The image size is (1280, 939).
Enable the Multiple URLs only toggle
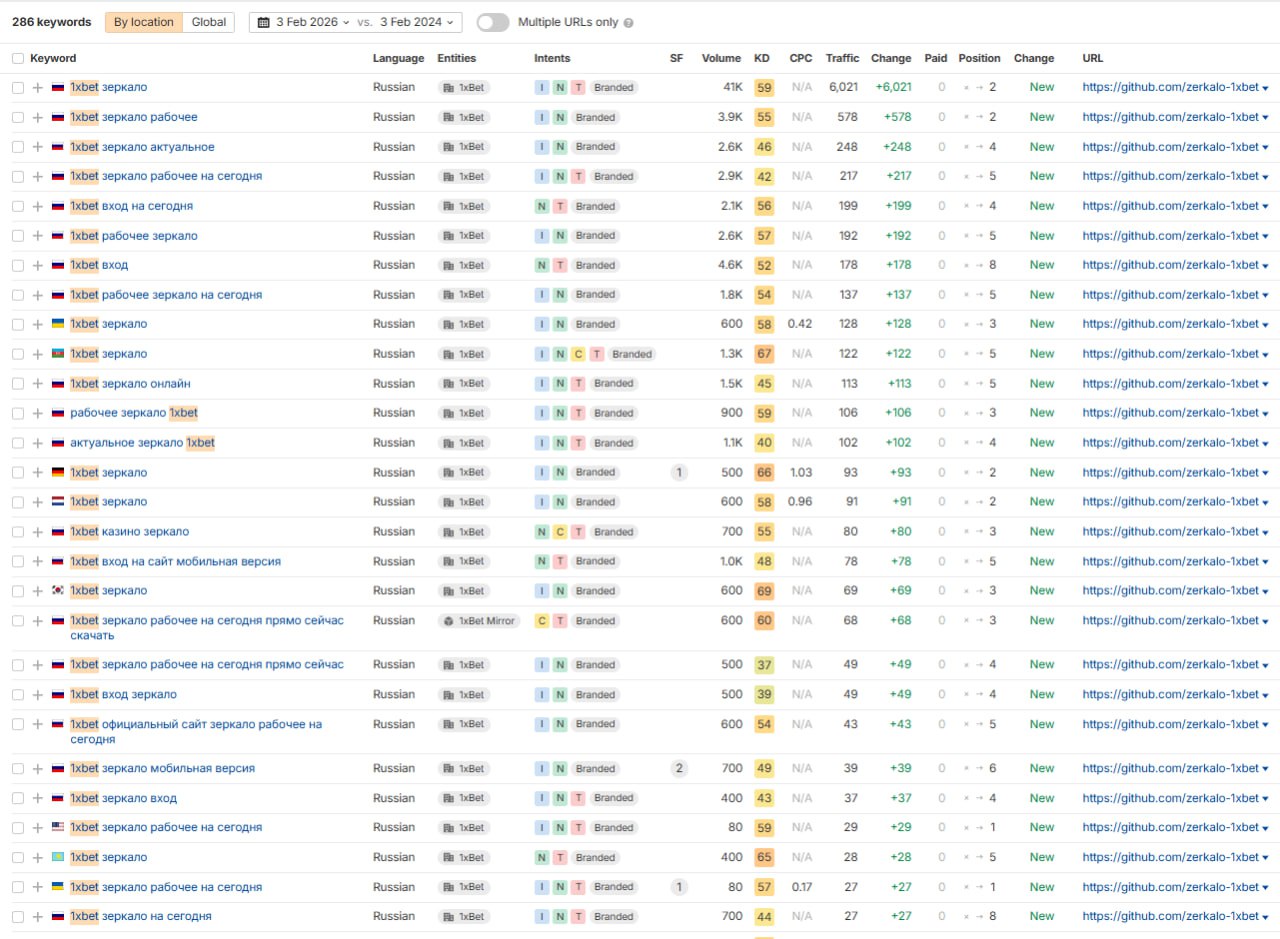tap(493, 22)
